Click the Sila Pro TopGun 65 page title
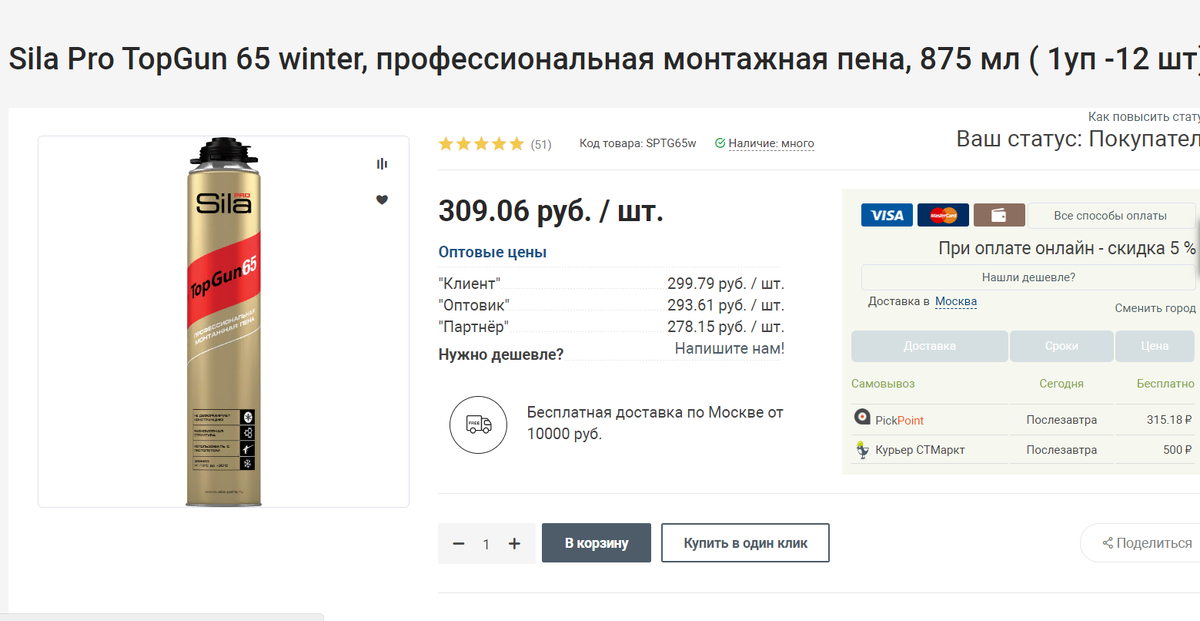The image size is (1200, 621). 604,59
